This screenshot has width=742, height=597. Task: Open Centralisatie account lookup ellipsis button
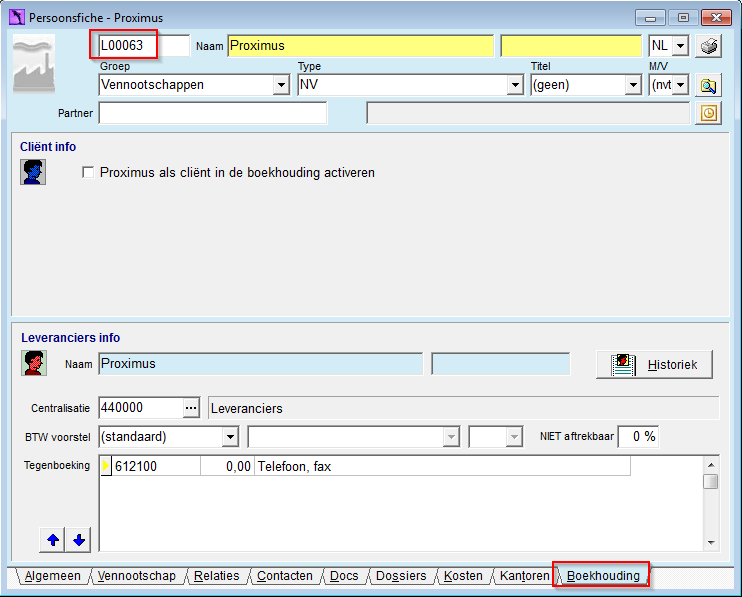tap(191, 408)
